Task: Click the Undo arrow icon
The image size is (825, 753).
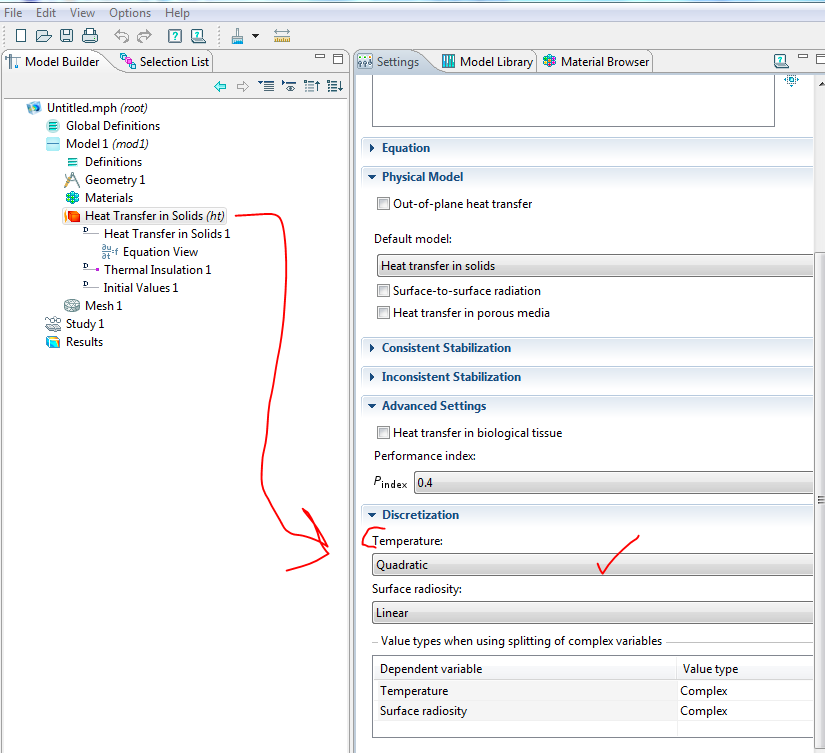Action: click(122, 36)
